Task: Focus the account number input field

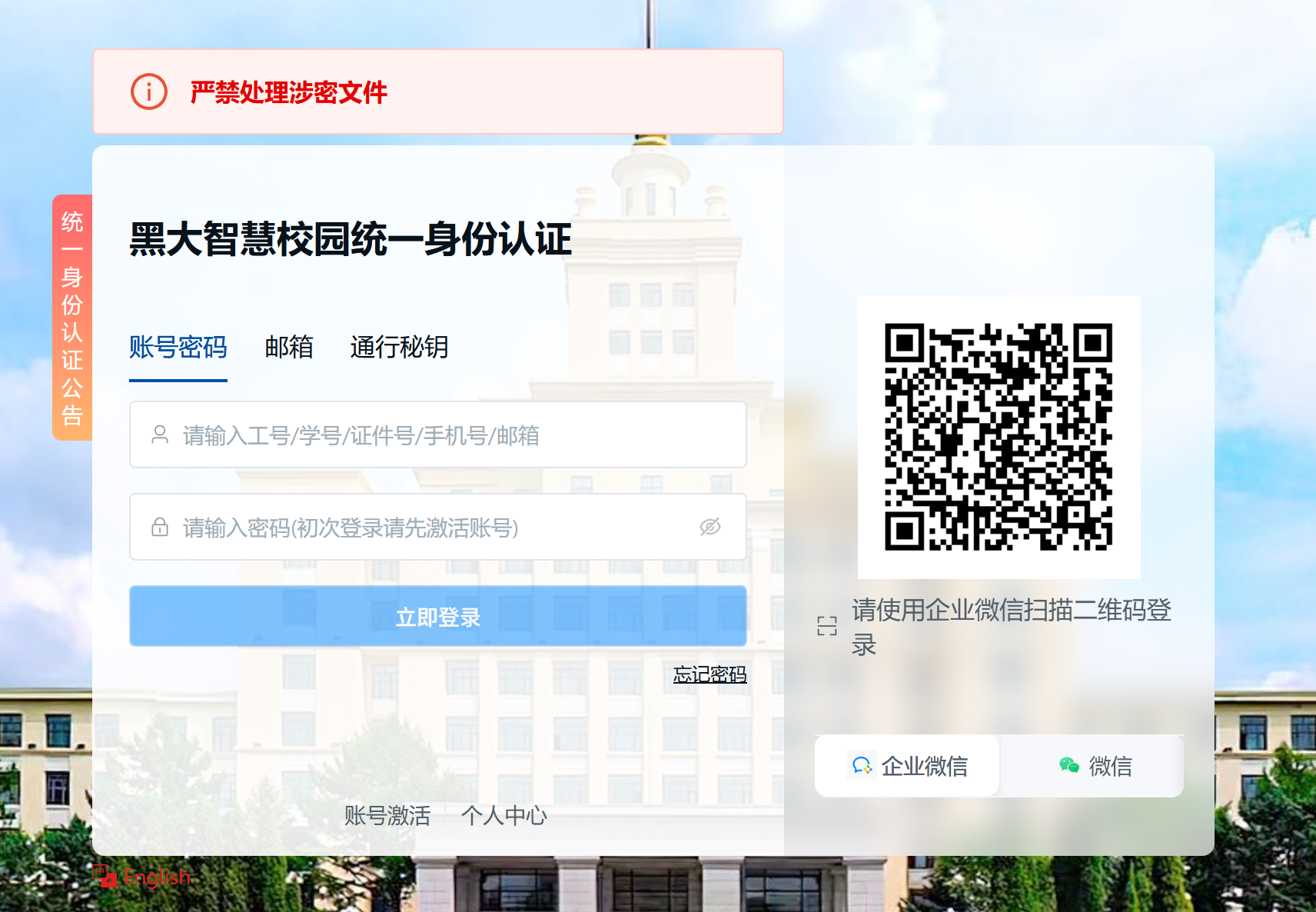Action: click(x=438, y=434)
